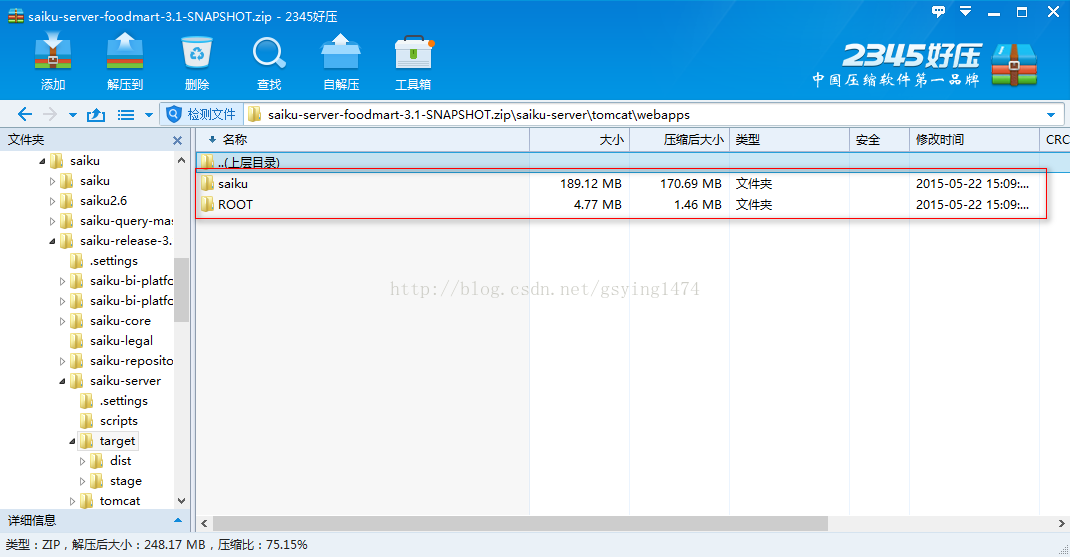The image size is (1070, 557).
Task: Collapse the saiku-server tree node
Action: pyautogui.click(x=63, y=381)
